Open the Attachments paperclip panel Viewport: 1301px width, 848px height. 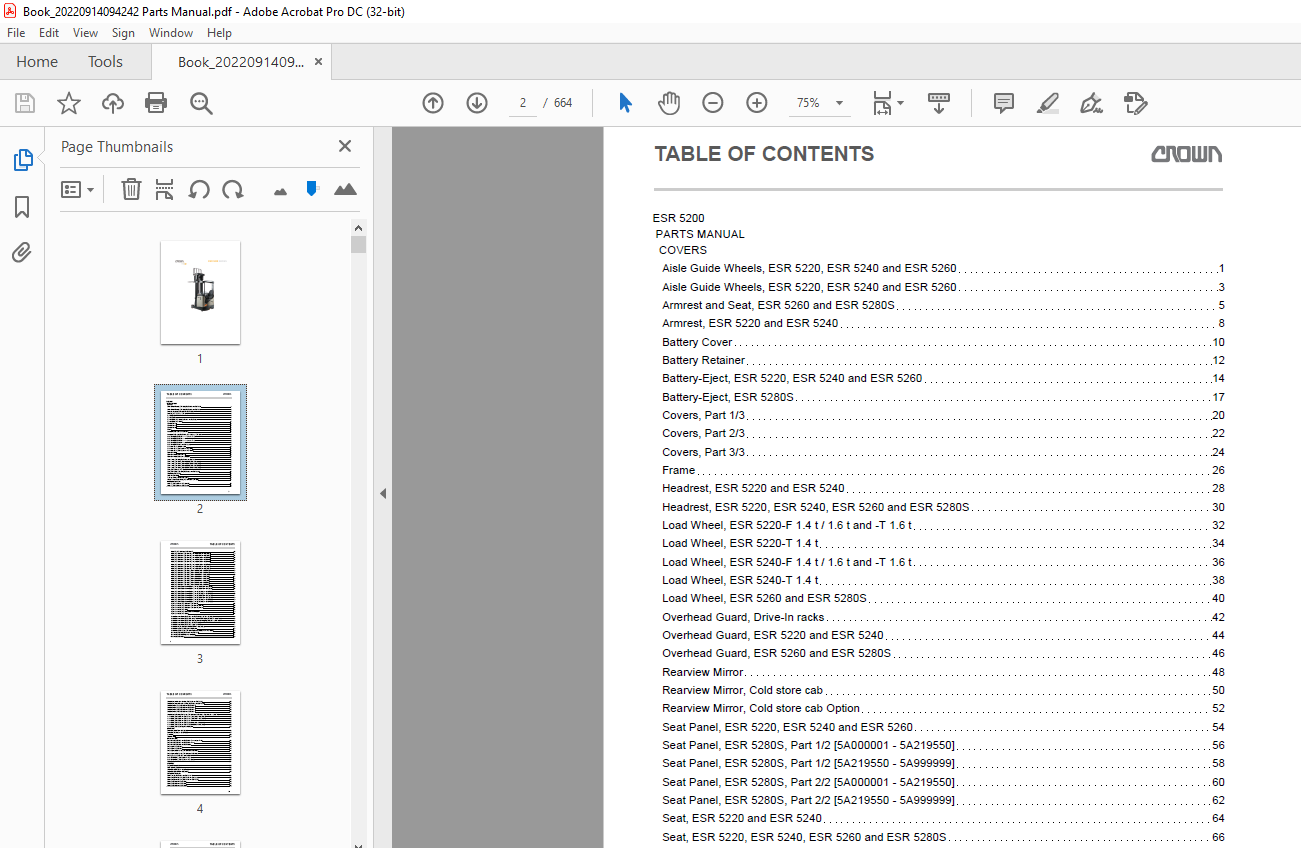22,252
